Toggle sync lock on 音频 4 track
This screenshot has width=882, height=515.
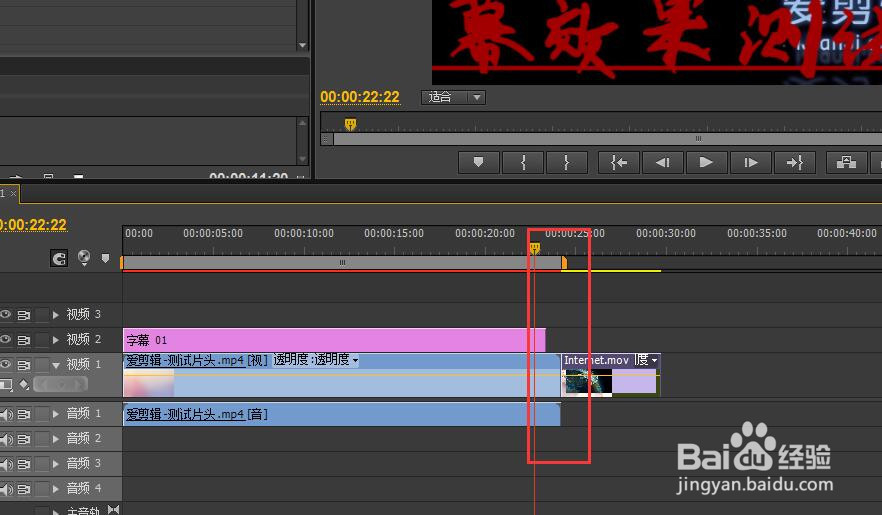click(24, 489)
